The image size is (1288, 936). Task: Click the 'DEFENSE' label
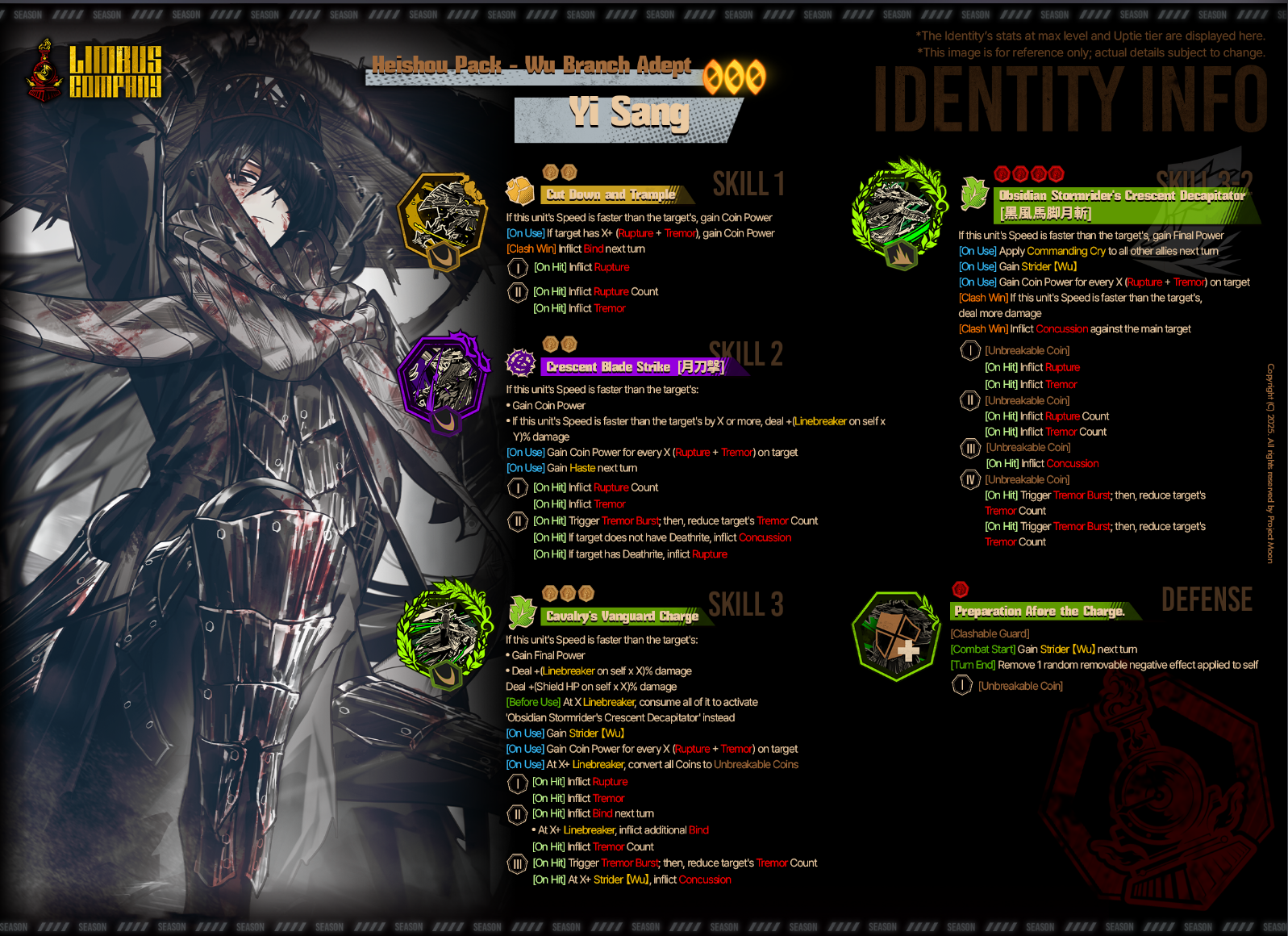[x=1207, y=600]
